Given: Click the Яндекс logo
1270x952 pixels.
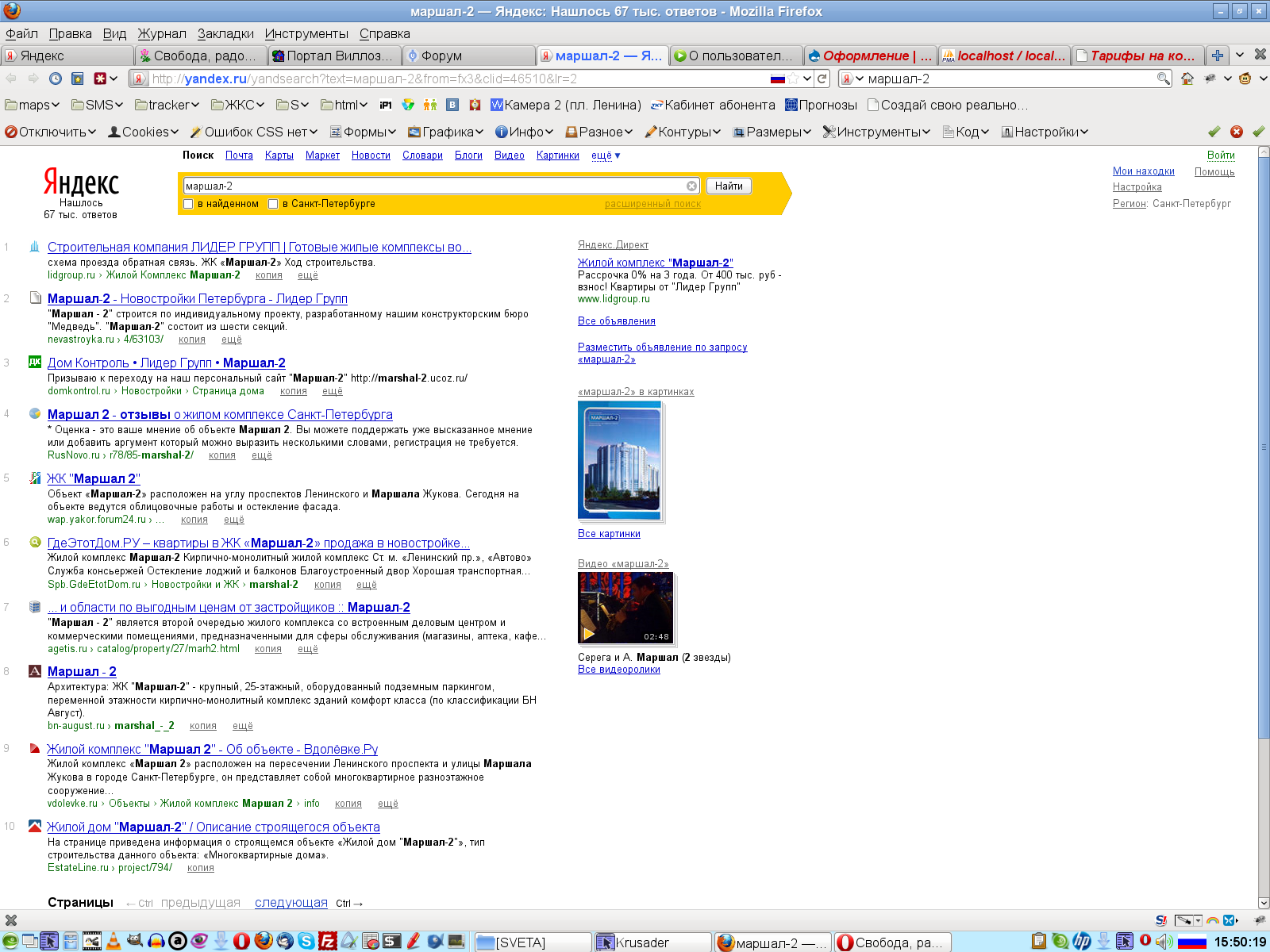Looking at the screenshot, I should [x=81, y=182].
